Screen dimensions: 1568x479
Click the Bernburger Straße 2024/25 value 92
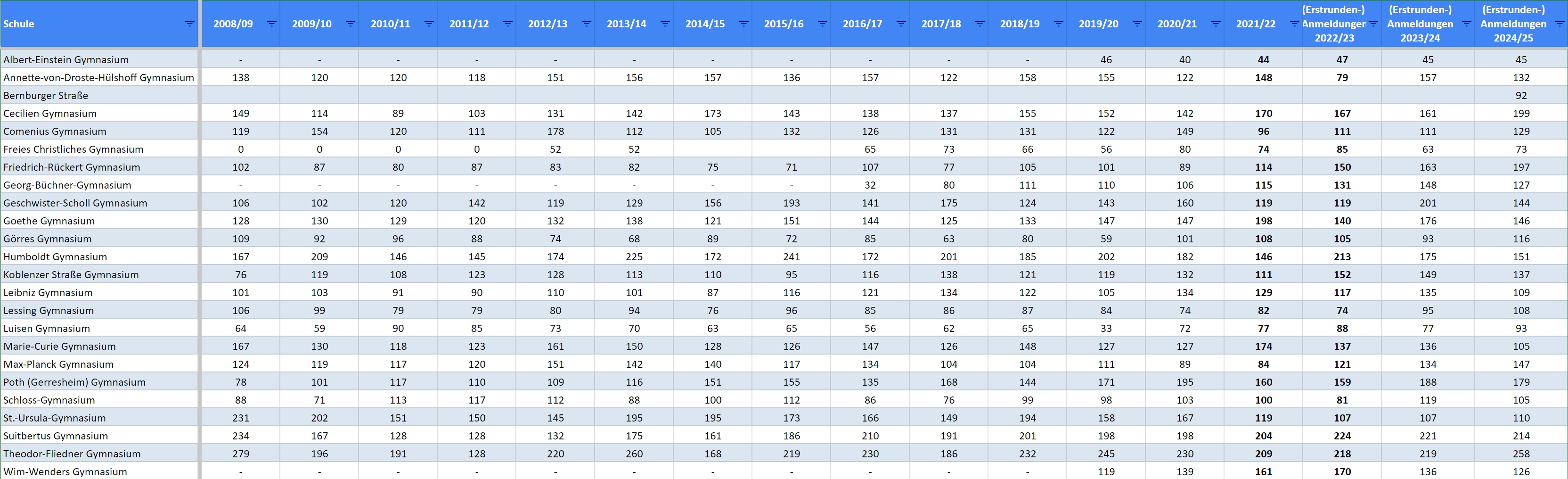click(x=1520, y=95)
